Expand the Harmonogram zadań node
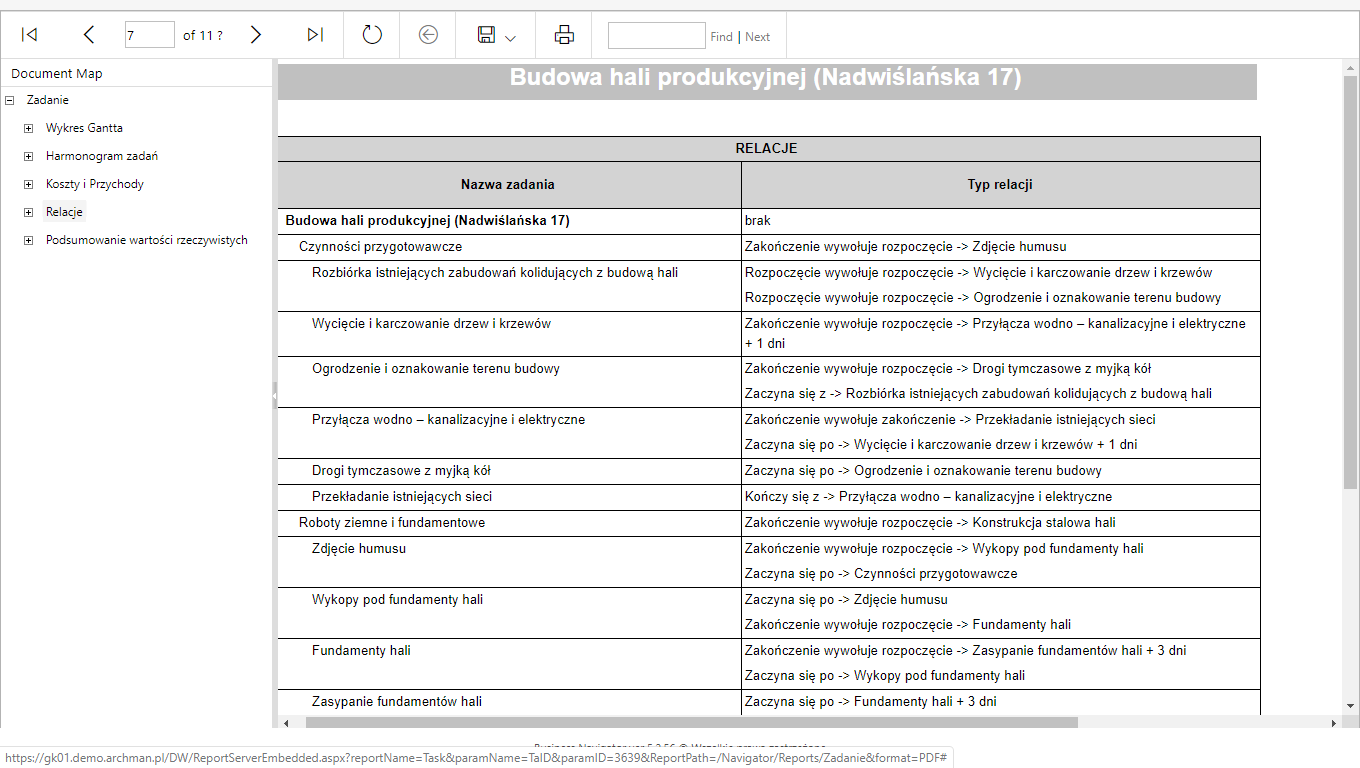1360x768 pixels. (x=28, y=156)
